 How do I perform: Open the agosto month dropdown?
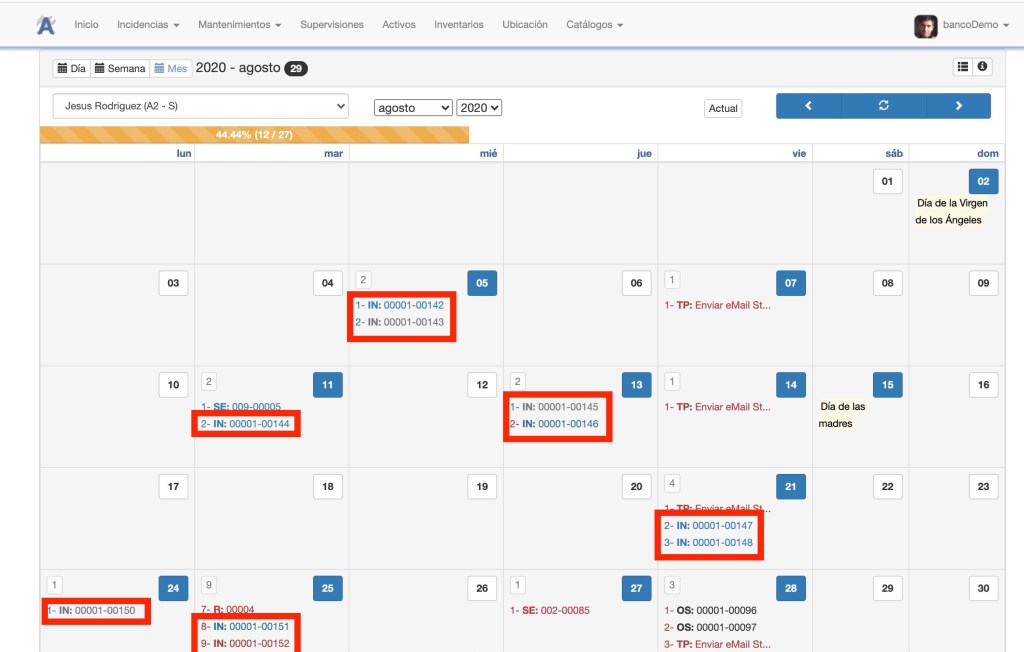tap(413, 108)
